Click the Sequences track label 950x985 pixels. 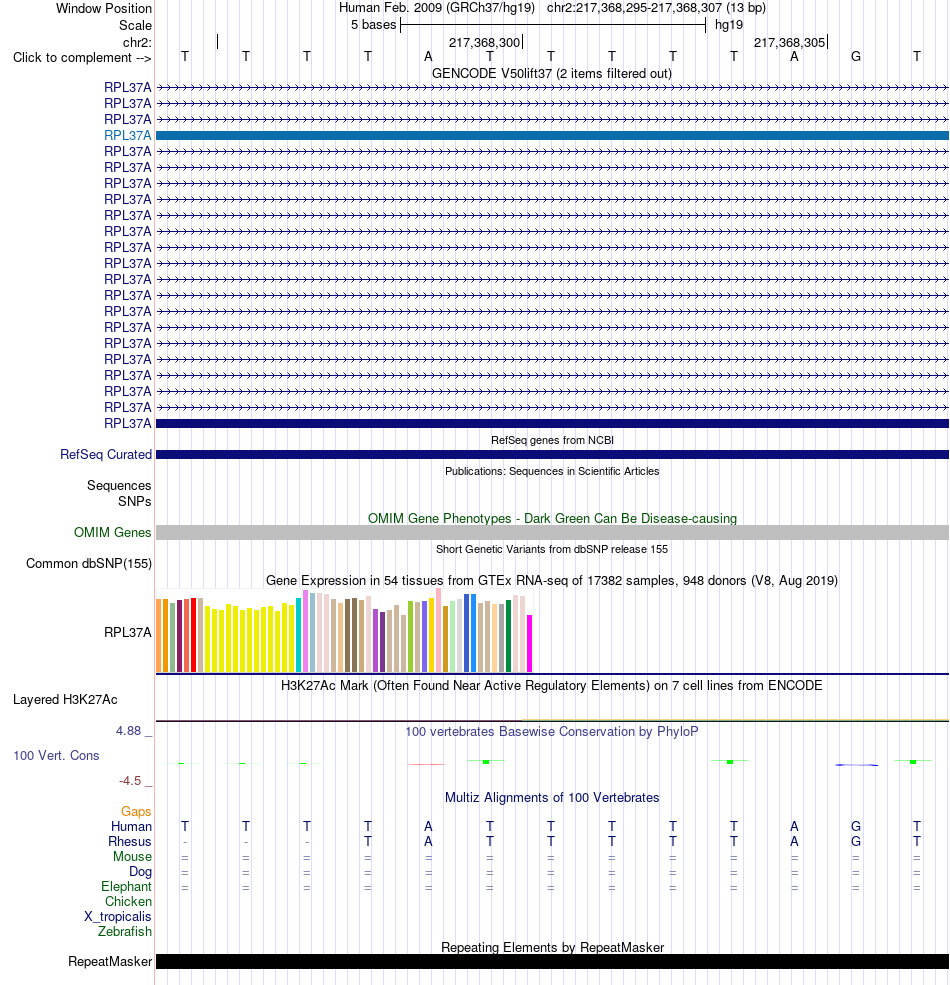click(x=119, y=485)
